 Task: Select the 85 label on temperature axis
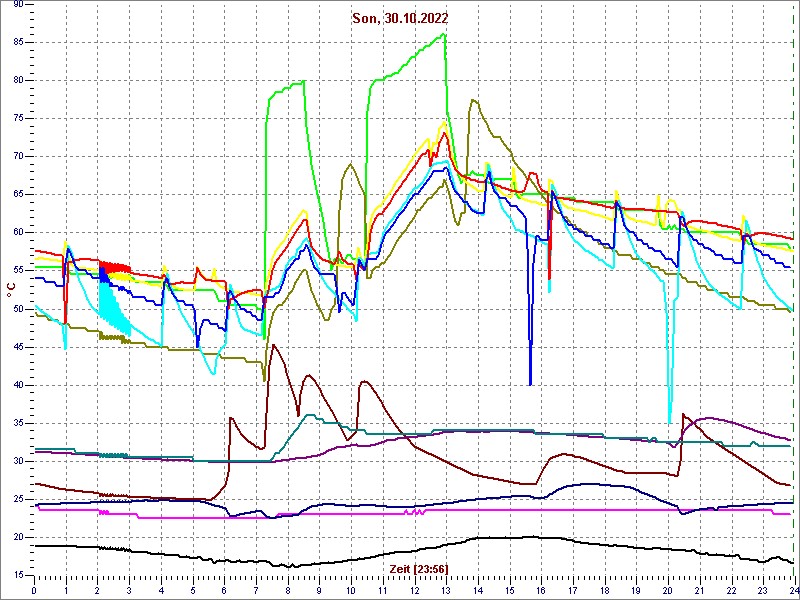click(x=18, y=43)
